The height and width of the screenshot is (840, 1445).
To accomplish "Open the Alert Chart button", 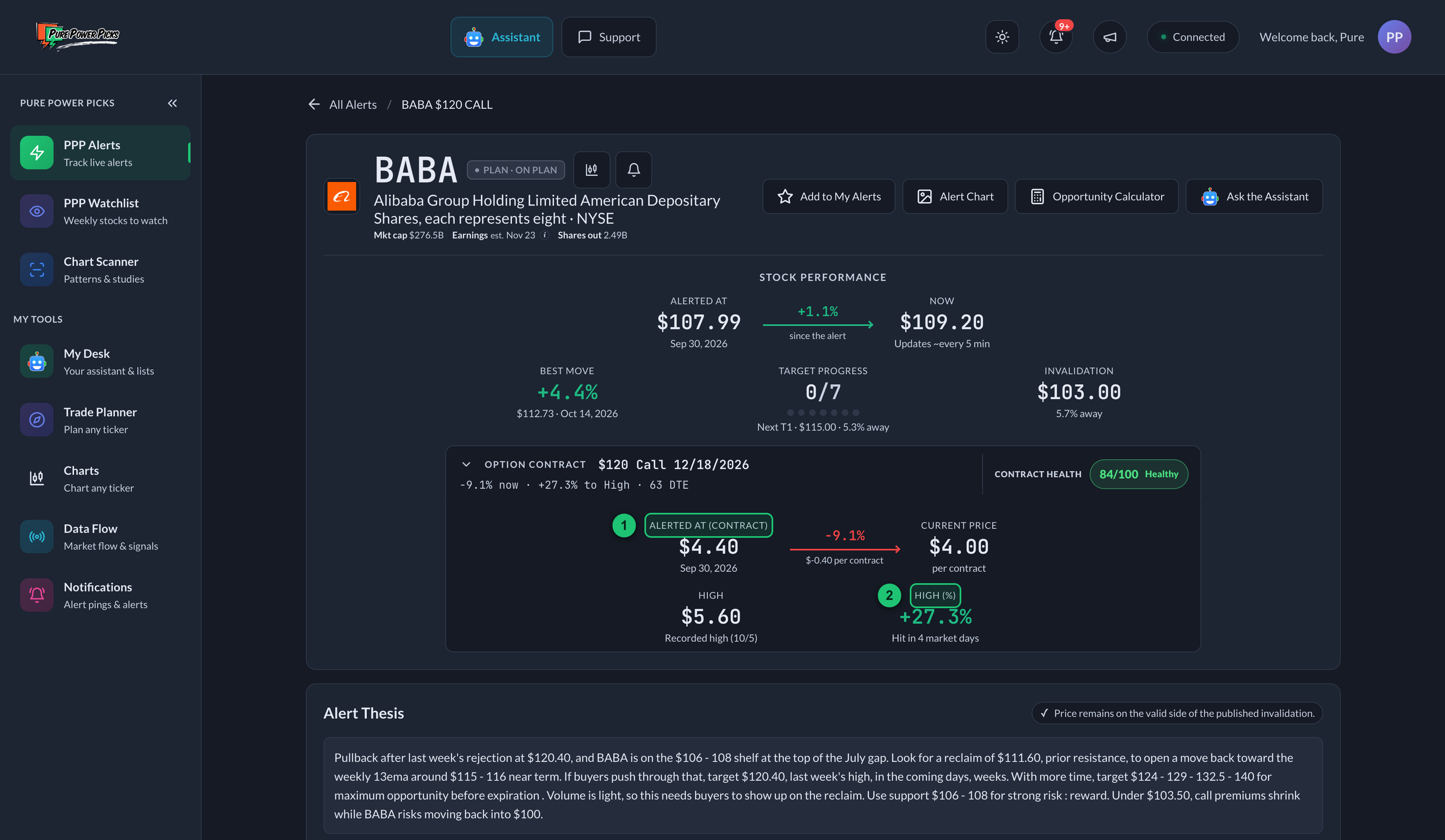I will tap(955, 196).
